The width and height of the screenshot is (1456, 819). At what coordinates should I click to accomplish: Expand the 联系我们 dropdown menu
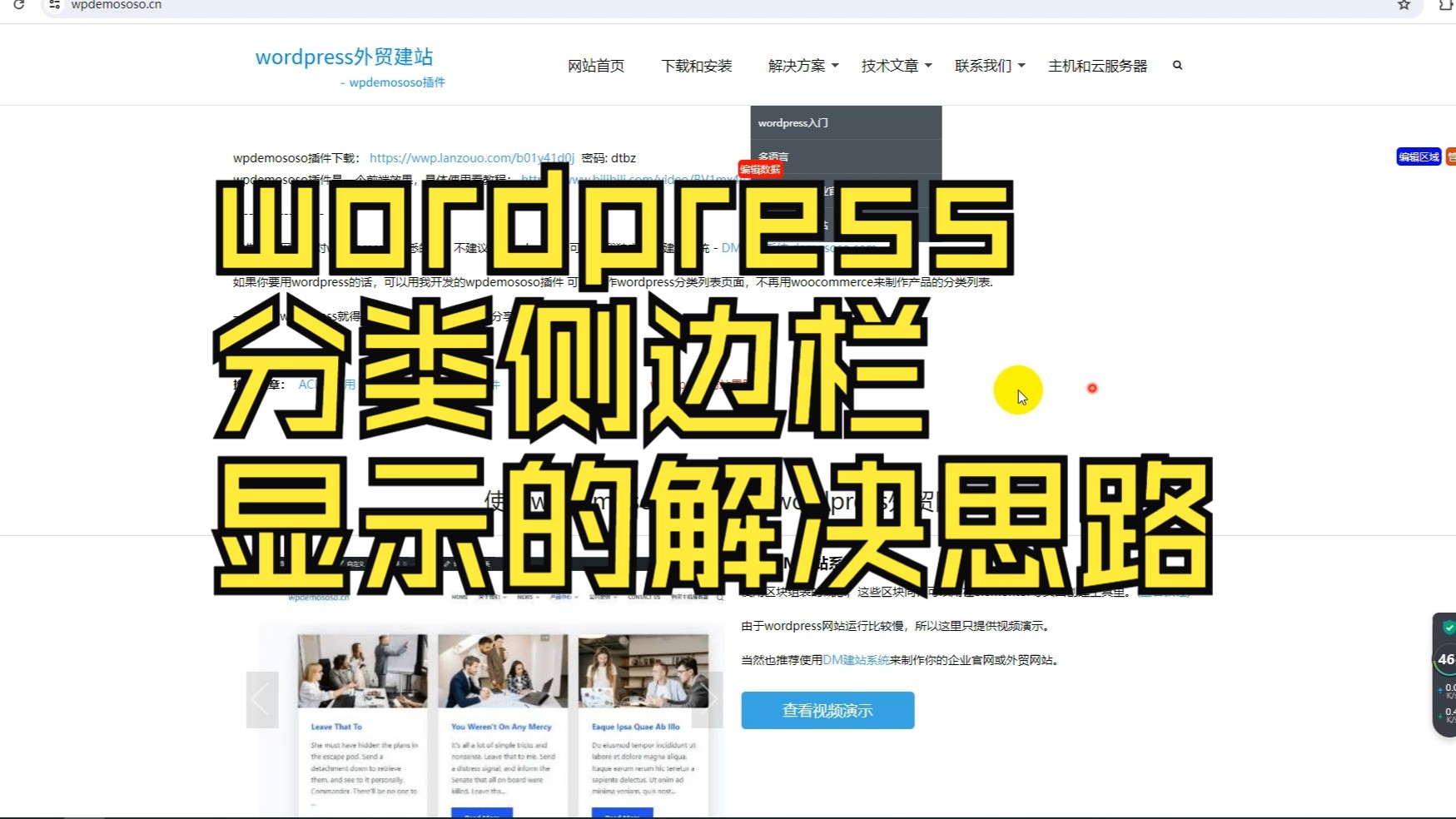[990, 66]
